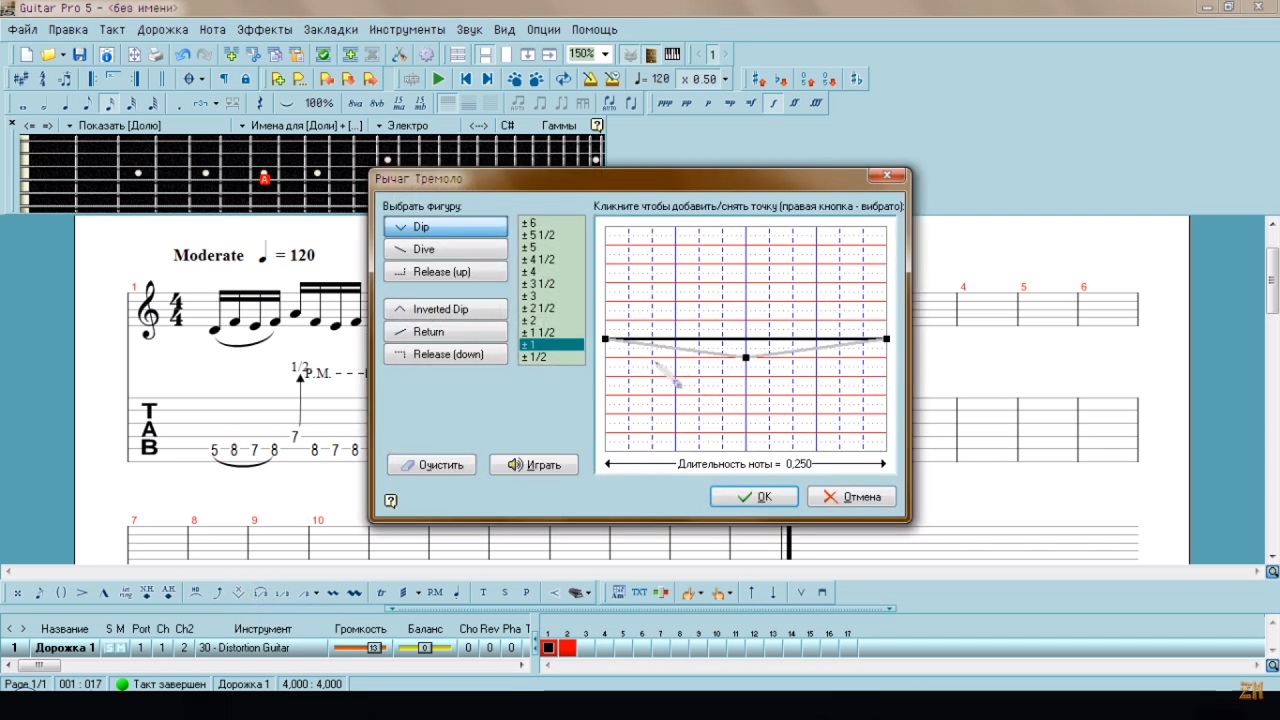Open the Инструменты menu
This screenshot has width=1280, height=720.
(x=407, y=30)
